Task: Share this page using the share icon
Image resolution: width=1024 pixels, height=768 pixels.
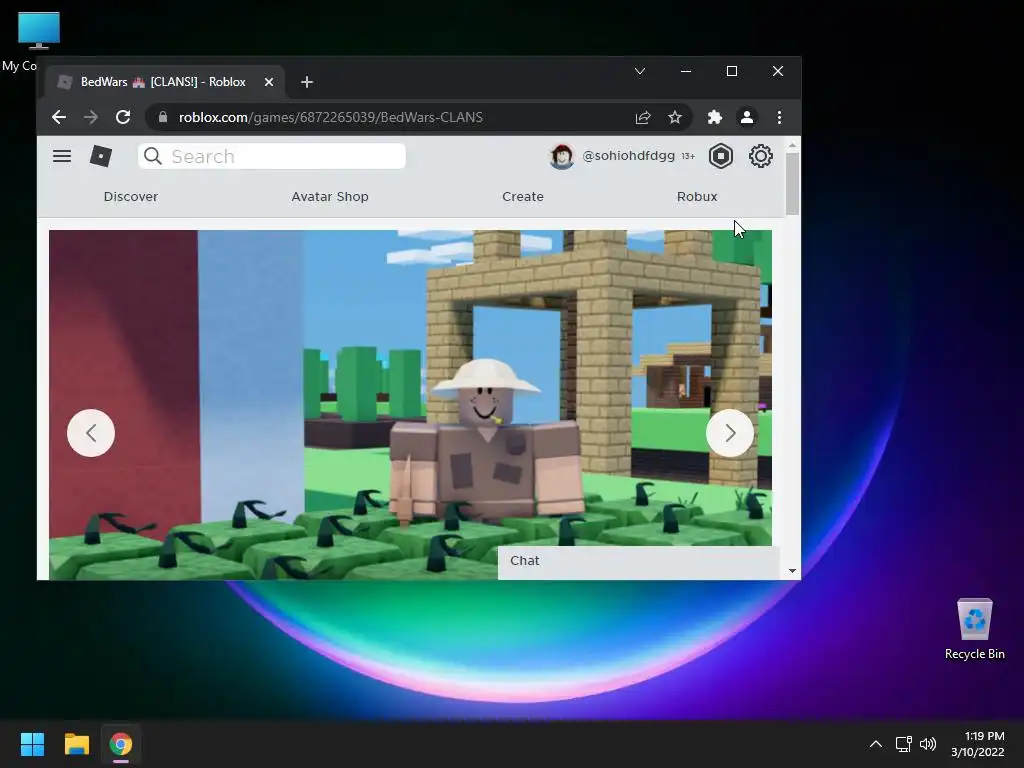Action: [643, 117]
